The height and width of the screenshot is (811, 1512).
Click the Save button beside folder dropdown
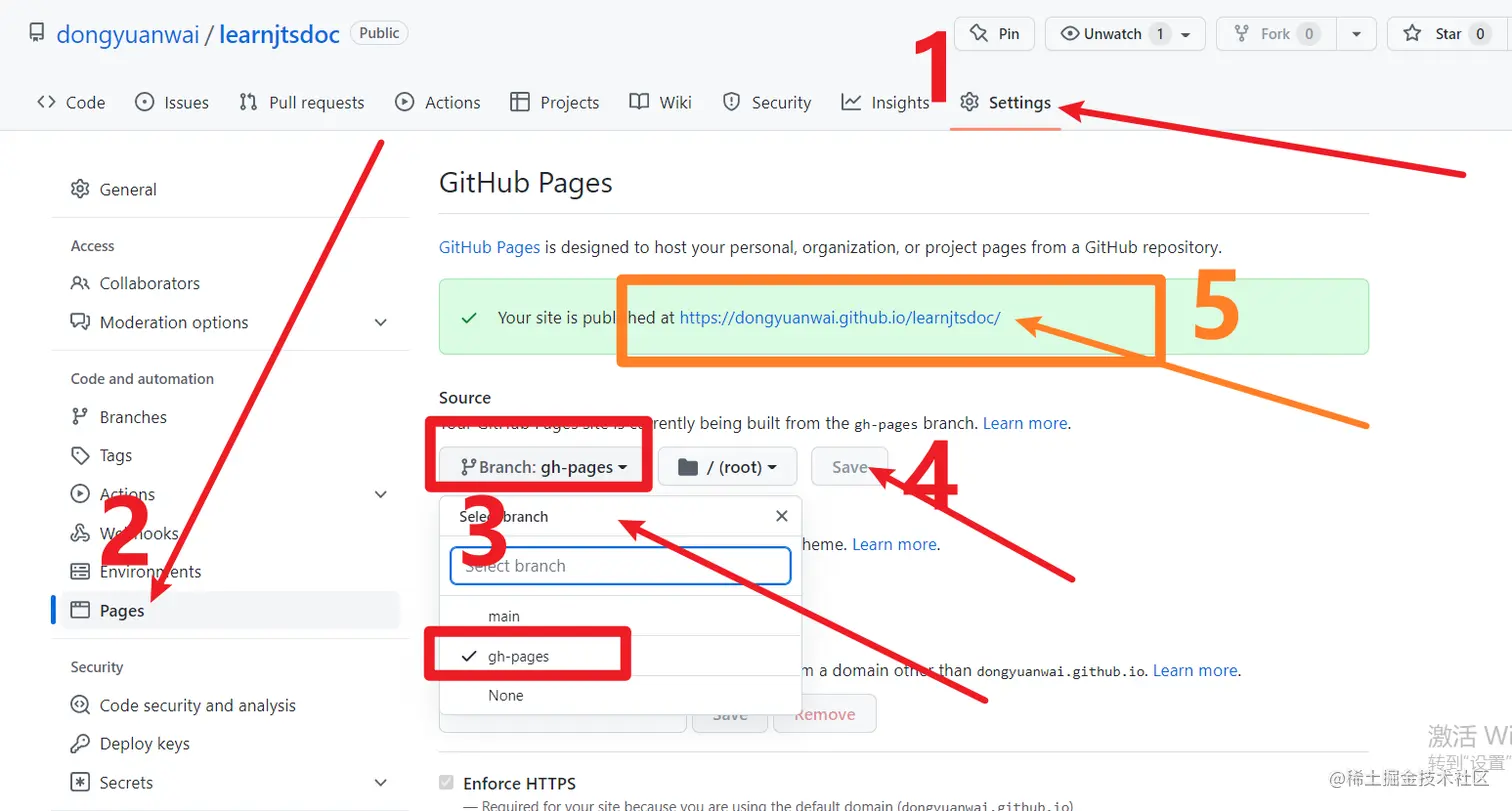click(x=849, y=467)
